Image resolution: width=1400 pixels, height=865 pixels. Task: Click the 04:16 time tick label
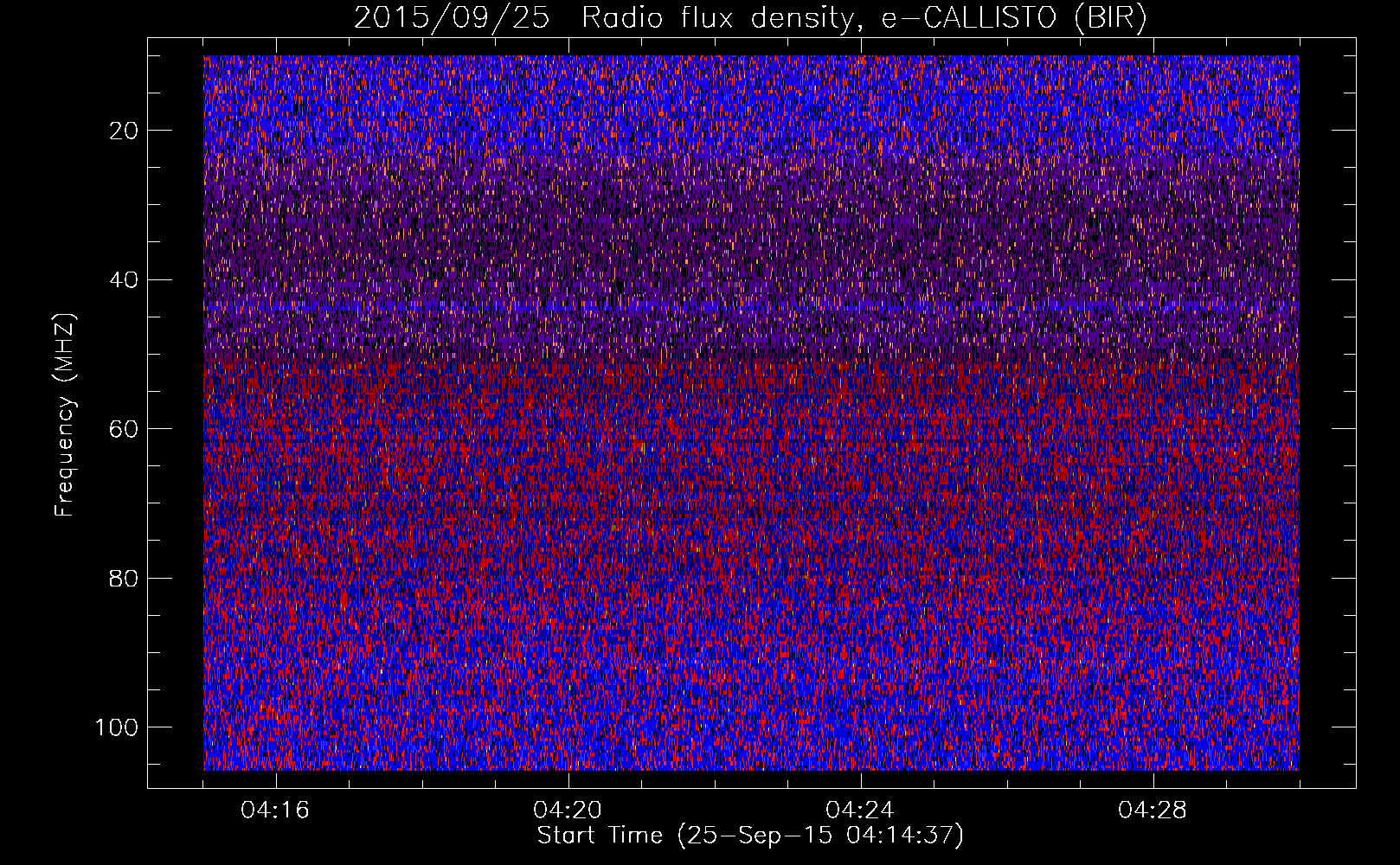tap(275, 811)
